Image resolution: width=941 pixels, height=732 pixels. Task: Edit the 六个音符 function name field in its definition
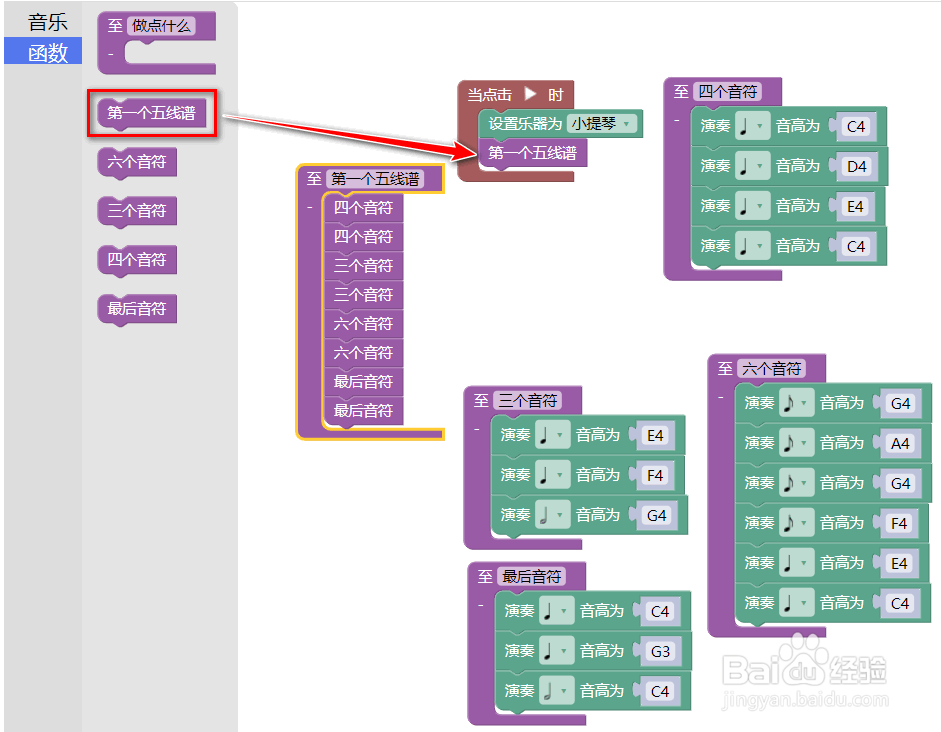(771, 368)
